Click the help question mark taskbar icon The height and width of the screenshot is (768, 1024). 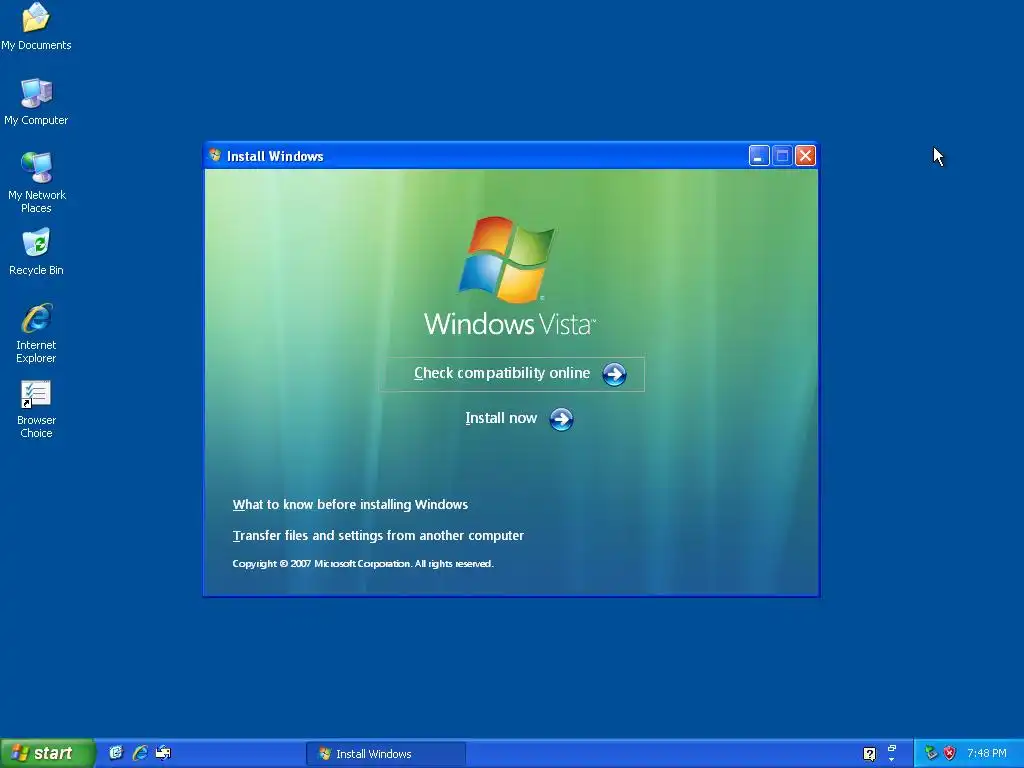tap(869, 754)
